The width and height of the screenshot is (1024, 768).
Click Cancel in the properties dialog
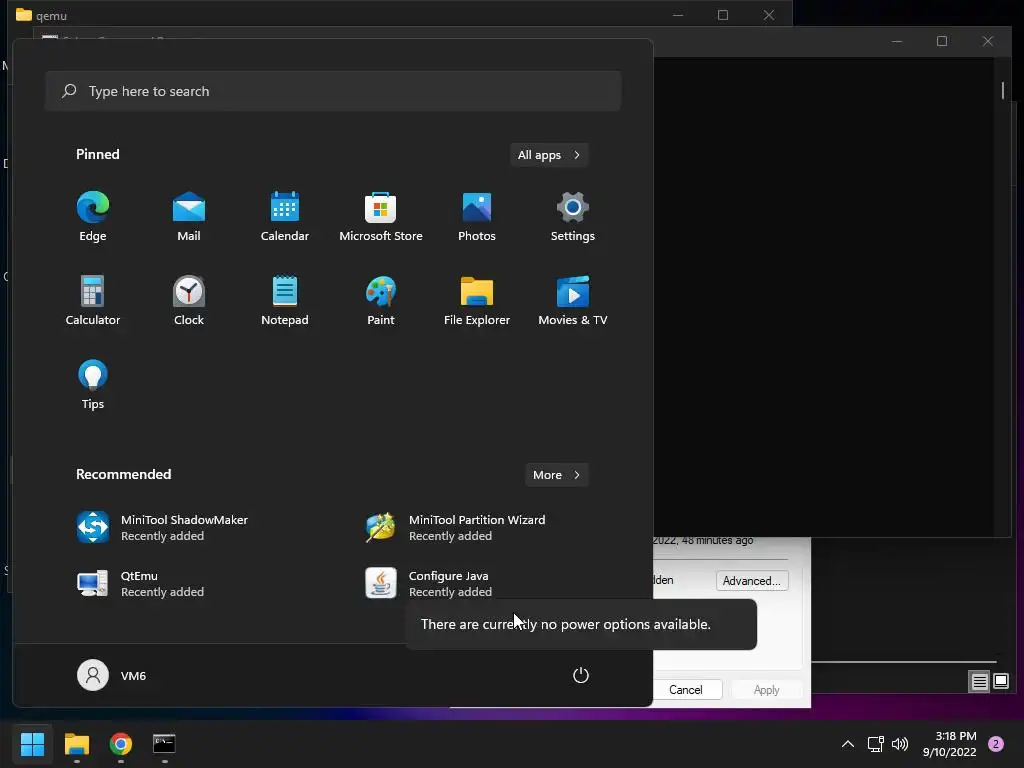pos(686,690)
